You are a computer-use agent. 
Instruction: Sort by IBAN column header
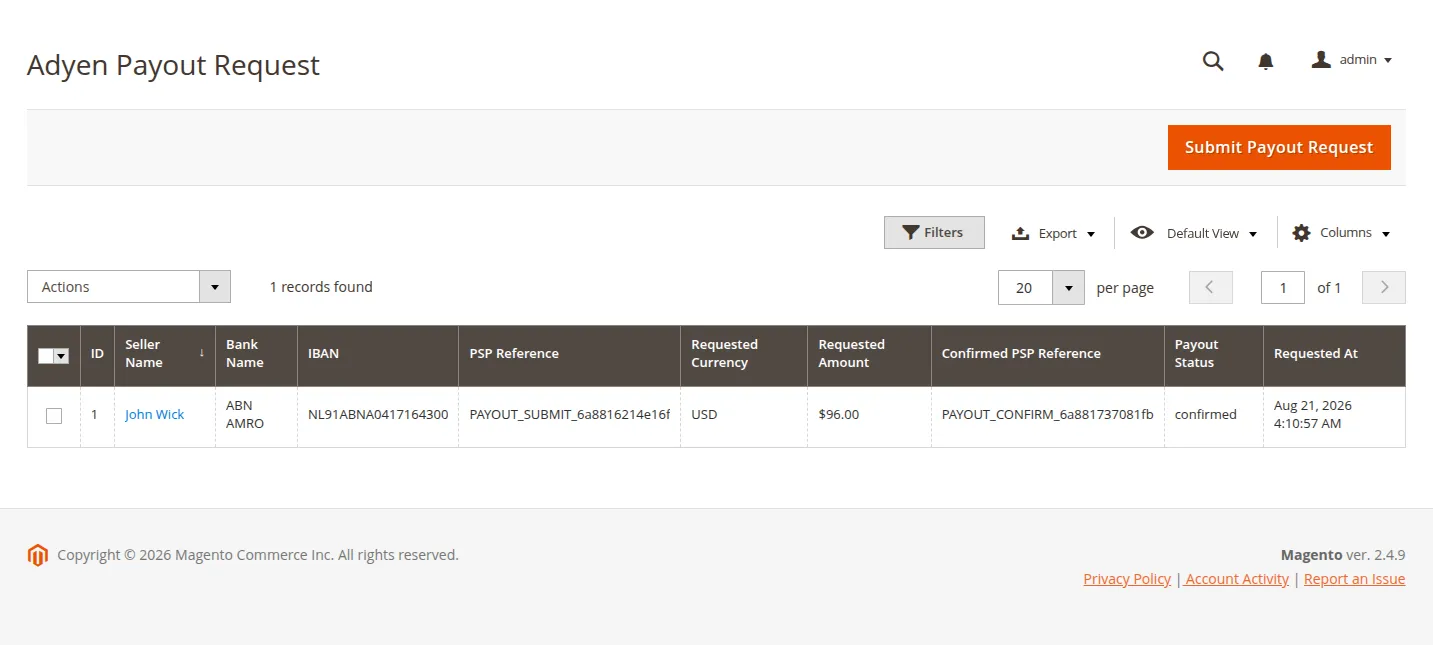pyautogui.click(x=378, y=354)
